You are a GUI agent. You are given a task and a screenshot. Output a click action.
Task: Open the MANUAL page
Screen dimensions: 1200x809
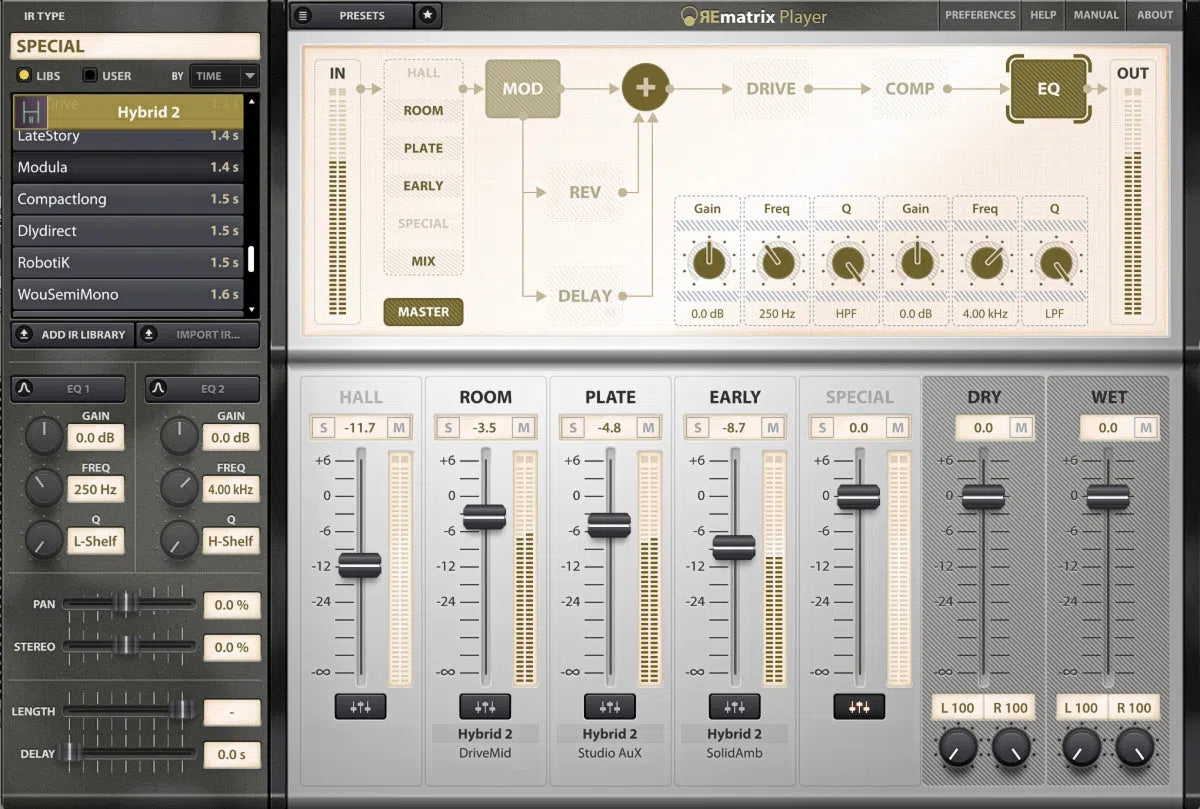click(1095, 15)
